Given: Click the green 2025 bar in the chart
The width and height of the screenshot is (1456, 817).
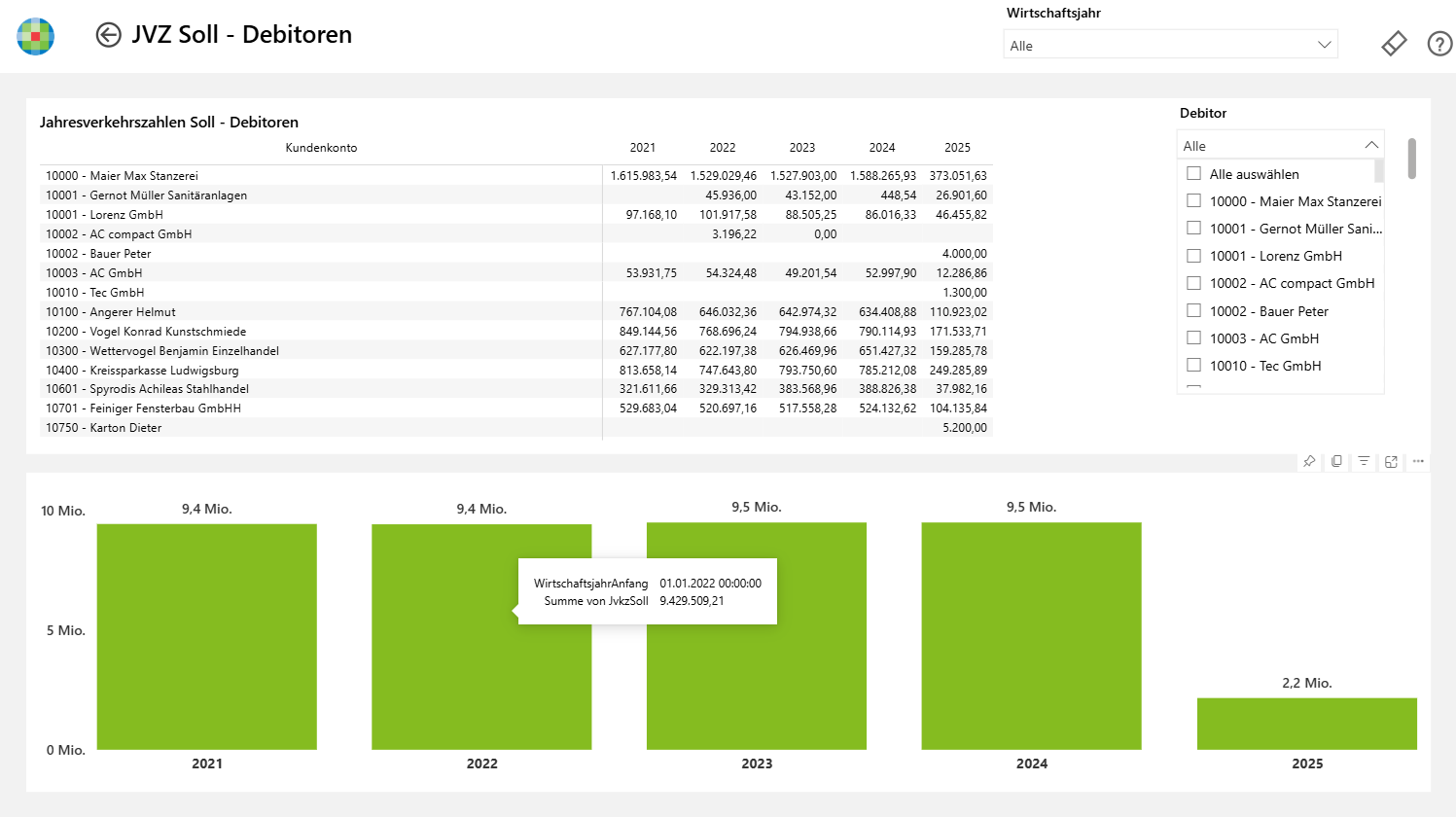Looking at the screenshot, I should [1306, 724].
